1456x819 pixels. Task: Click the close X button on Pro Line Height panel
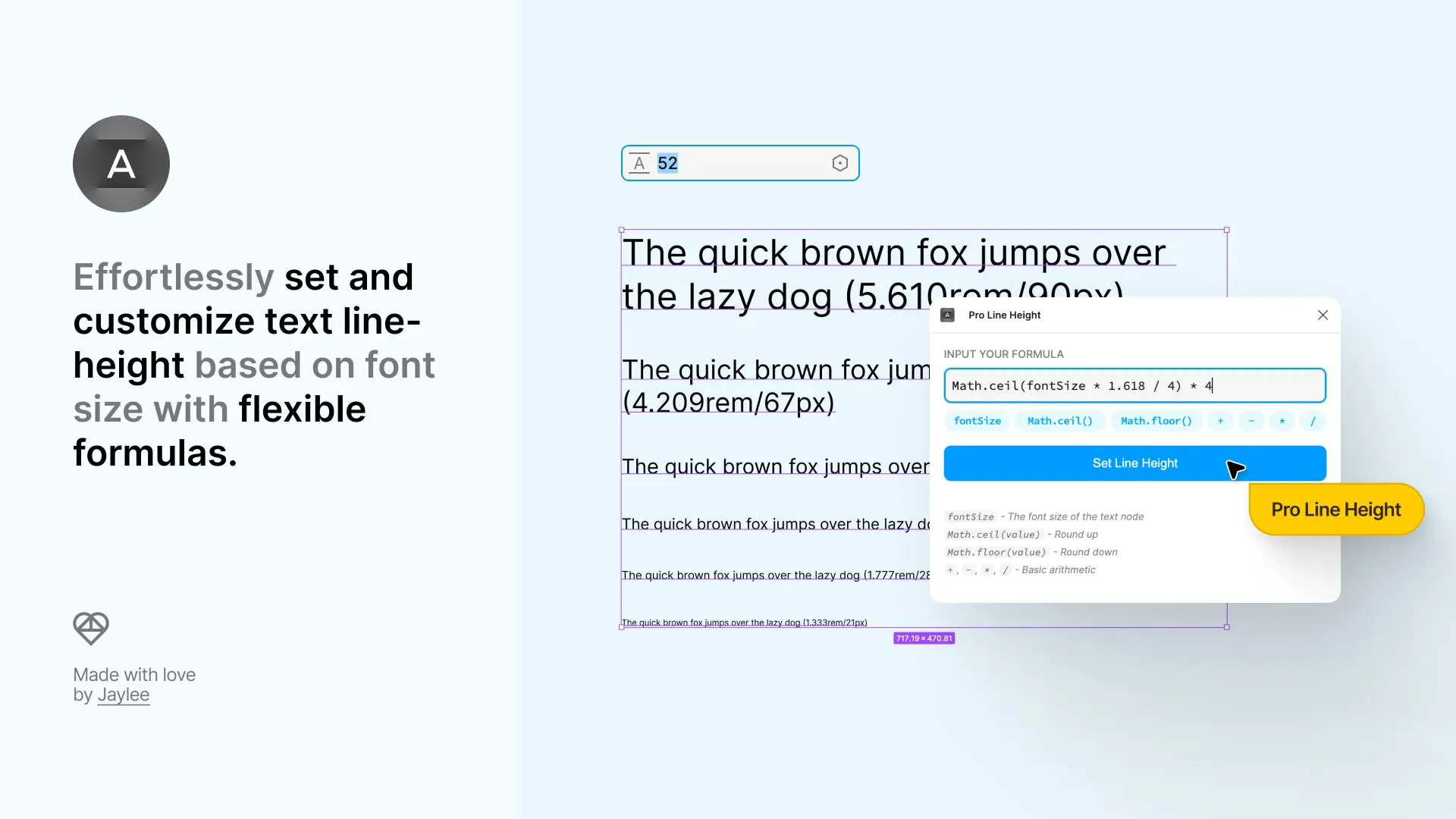click(x=1322, y=315)
